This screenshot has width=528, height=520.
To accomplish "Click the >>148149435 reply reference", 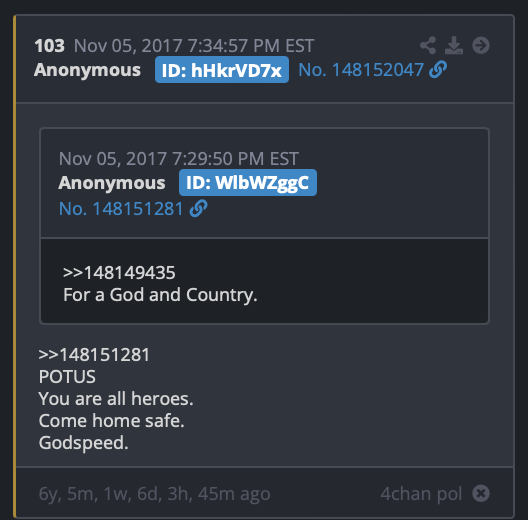I will click(119, 272).
